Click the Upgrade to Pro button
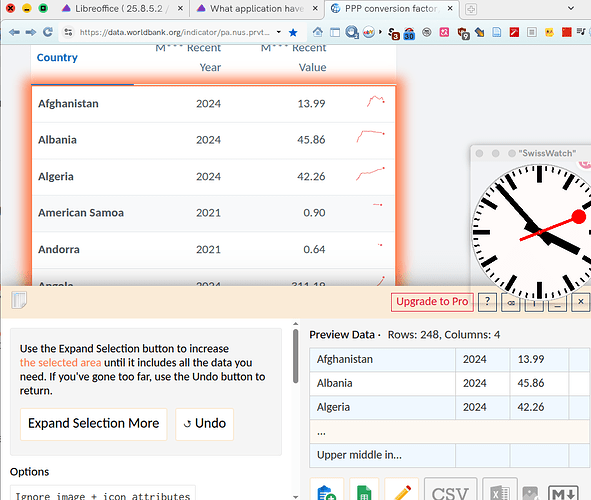The image size is (591, 500). pyautogui.click(x=432, y=302)
